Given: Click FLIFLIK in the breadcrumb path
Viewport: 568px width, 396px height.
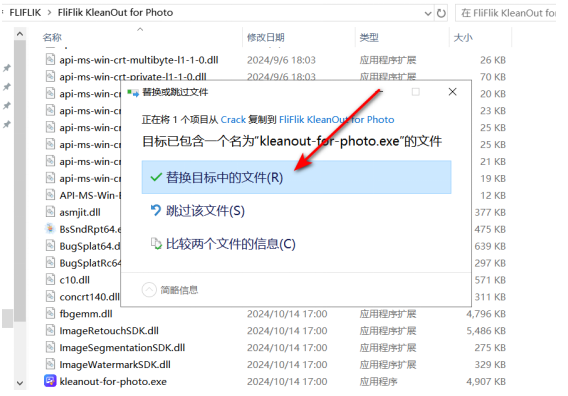Looking at the screenshot, I should tap(25, 13).
